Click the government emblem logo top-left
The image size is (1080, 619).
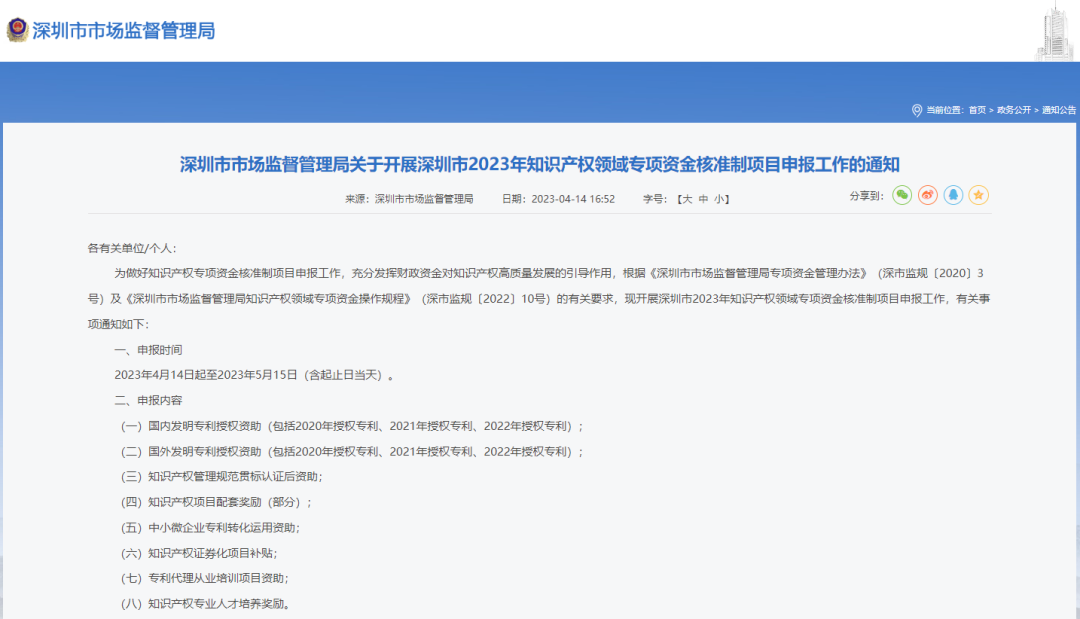click(16, 27)
